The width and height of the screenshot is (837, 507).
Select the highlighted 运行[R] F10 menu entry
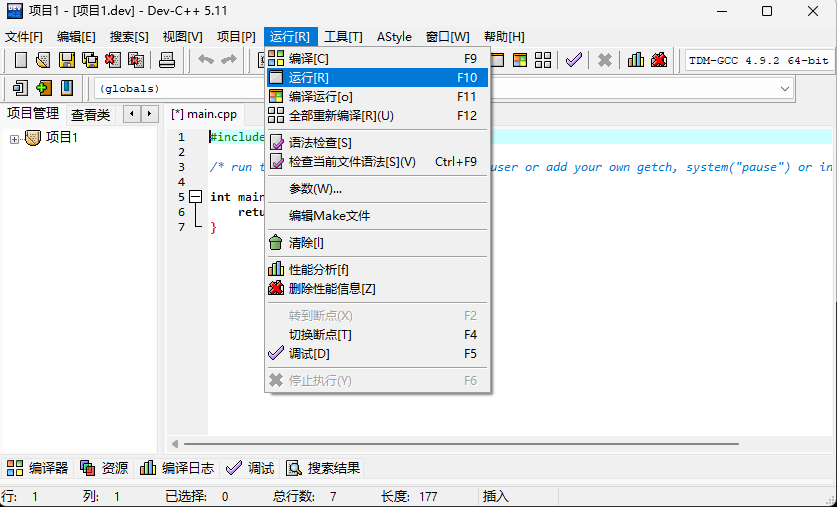pyautogui.click(x=377, y=78)
